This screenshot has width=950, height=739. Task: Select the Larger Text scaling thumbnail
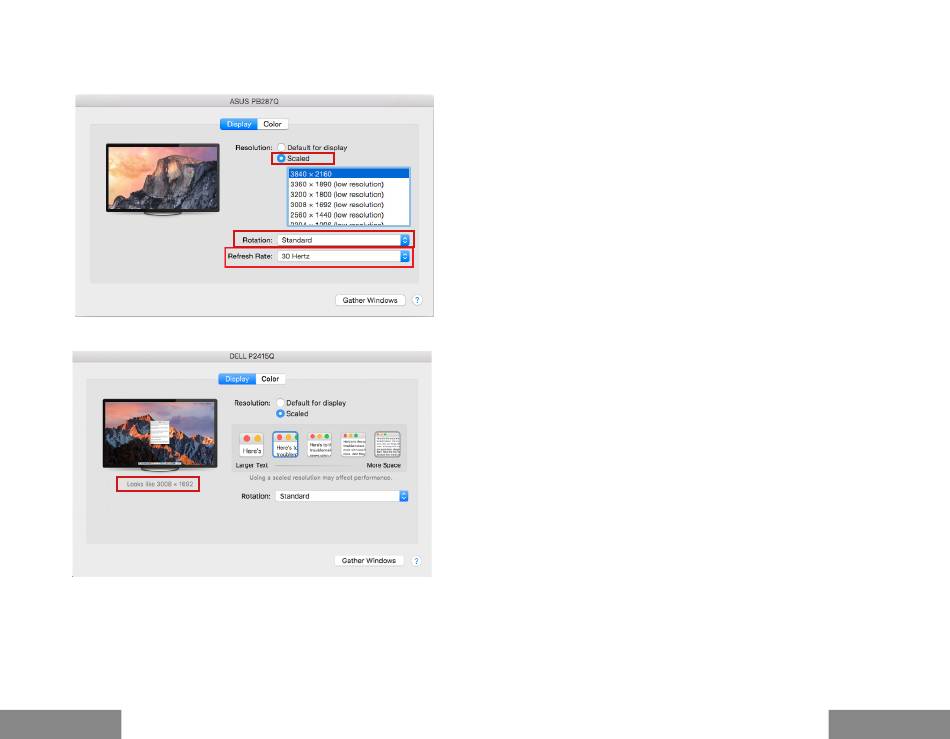pos(252,445)
